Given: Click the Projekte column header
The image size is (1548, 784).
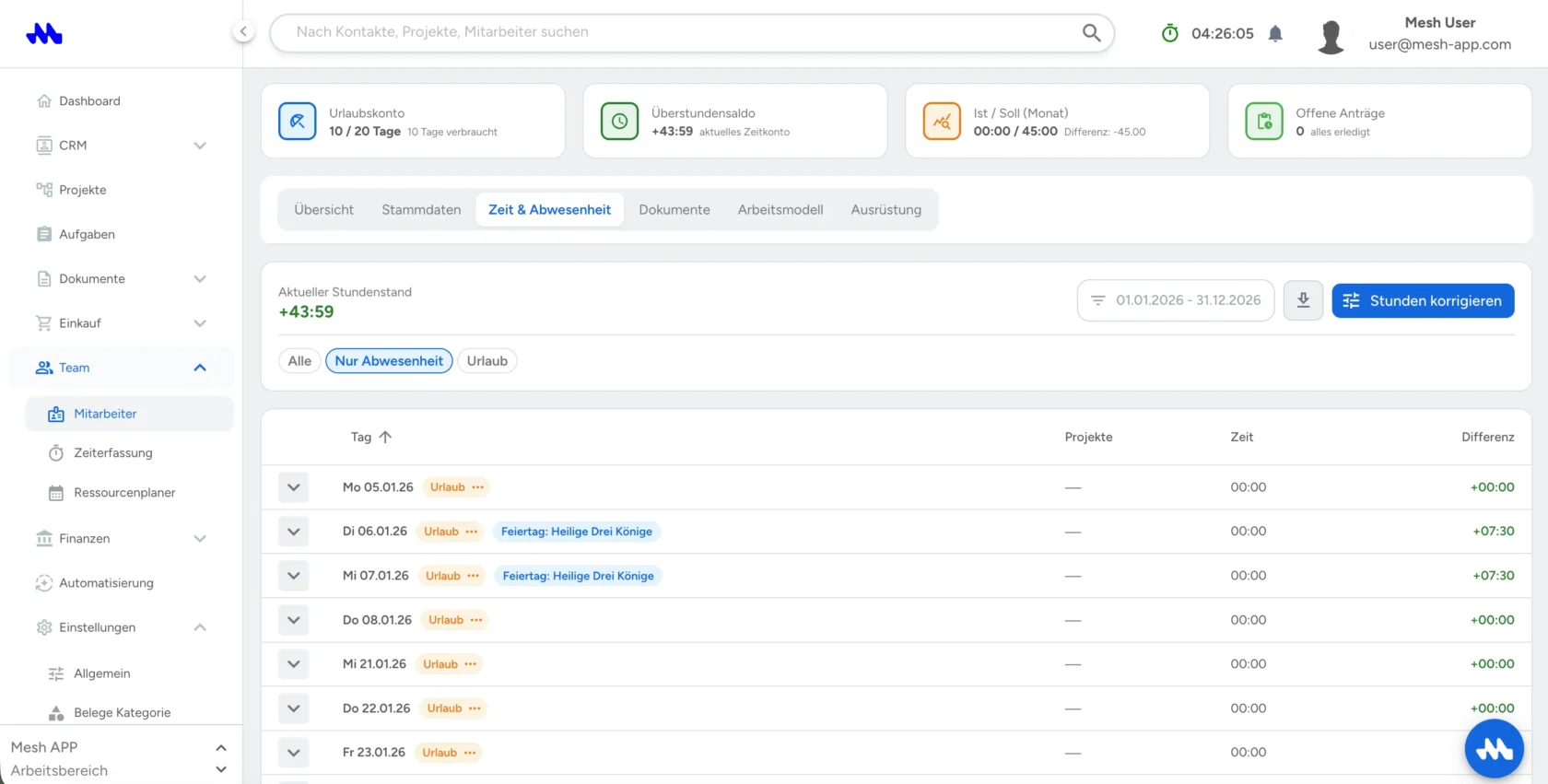Looking at the screenshot, I should coord(1088,438).
